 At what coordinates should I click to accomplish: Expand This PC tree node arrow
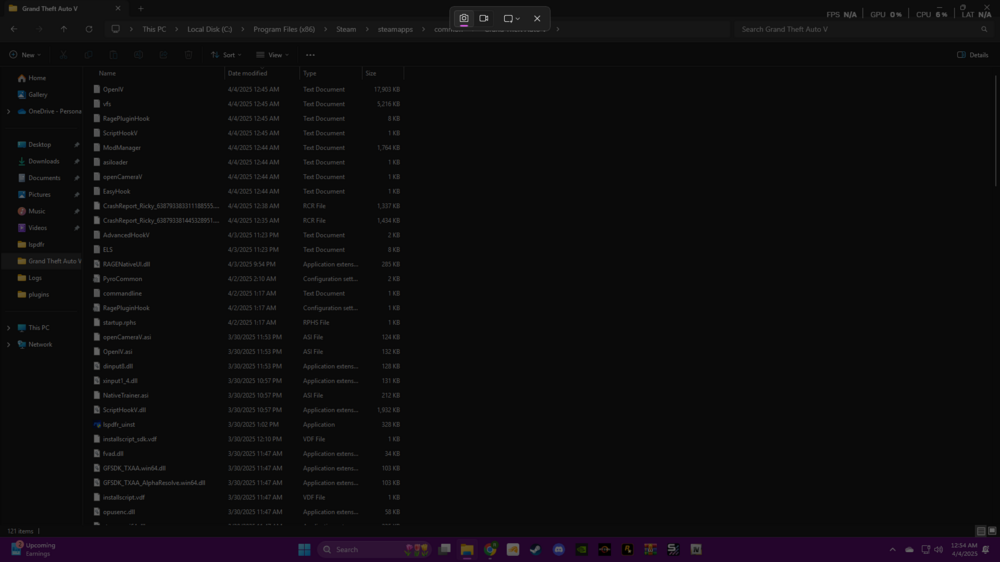tap(8, 328)
